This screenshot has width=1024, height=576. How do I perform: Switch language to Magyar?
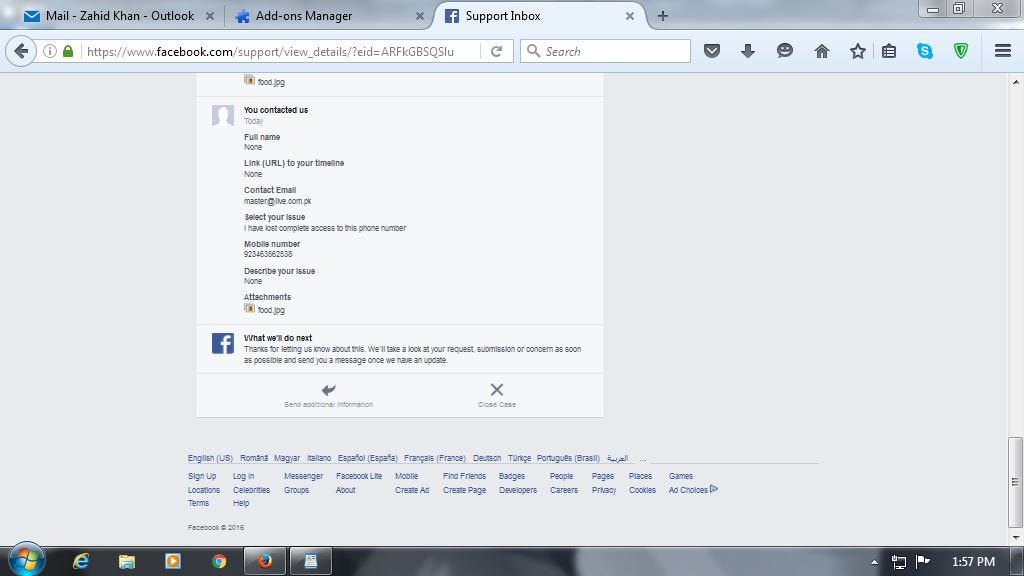pos(287,458)
